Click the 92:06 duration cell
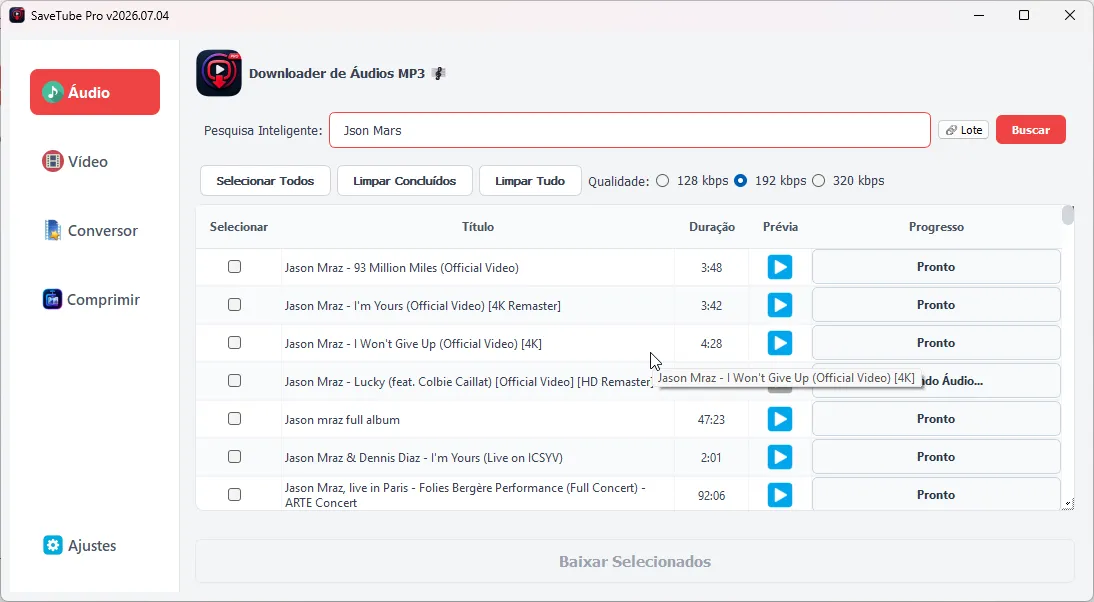This screenshot has width=1094, height=602. coord(711,496)
